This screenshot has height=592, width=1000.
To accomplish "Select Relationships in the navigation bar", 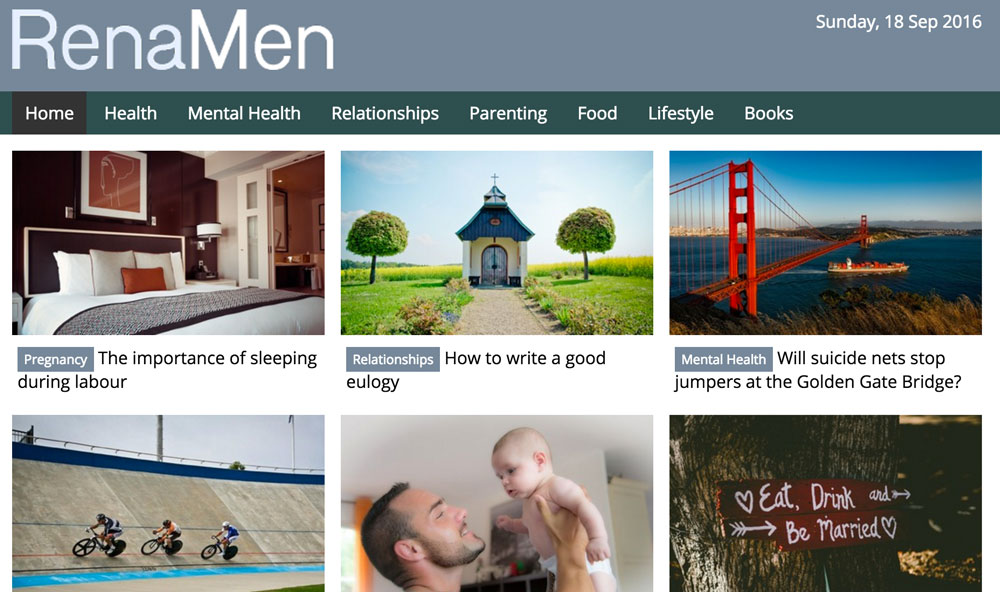I will pos(385,113).
